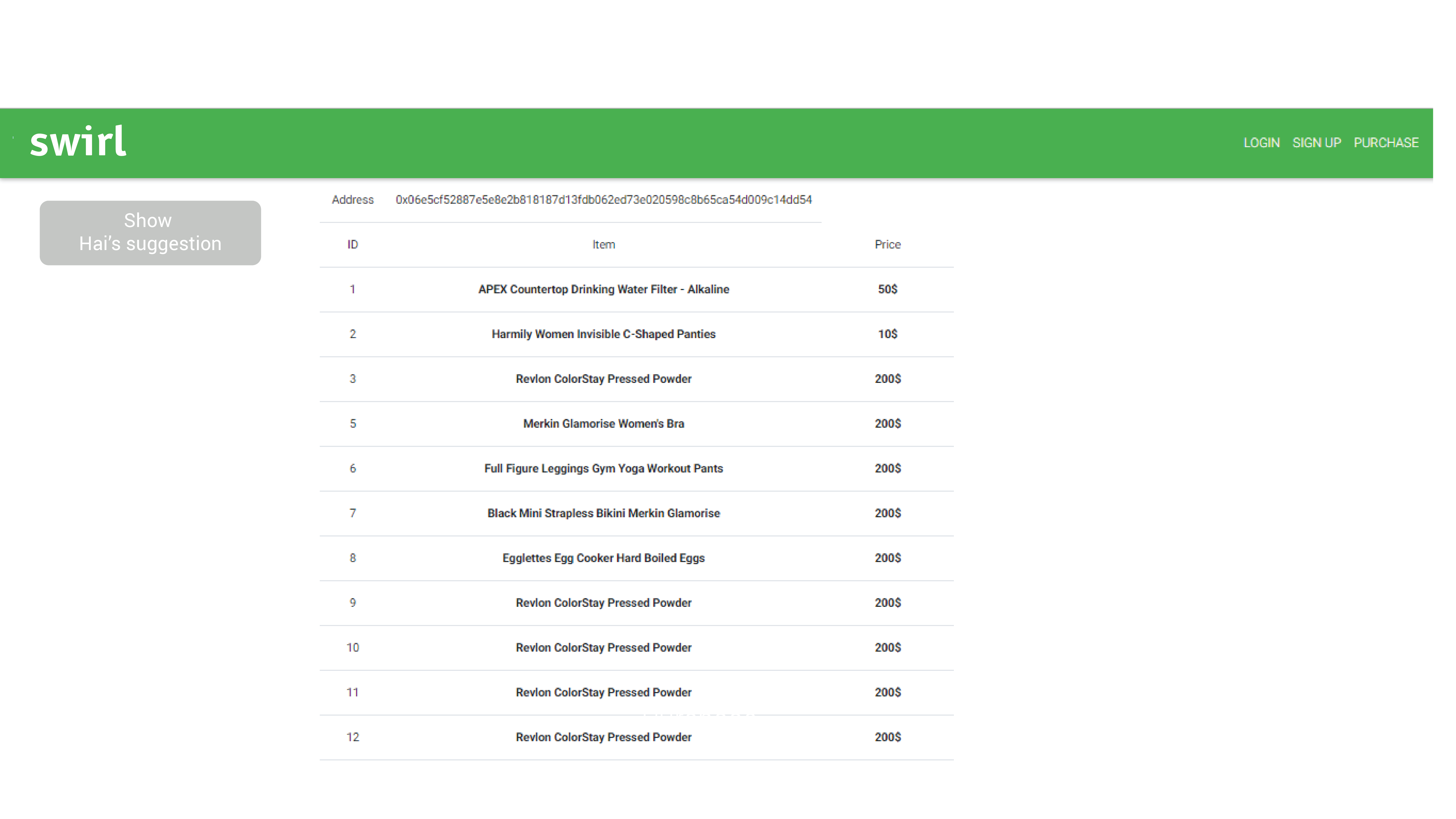
Task: Select Merkin Glamorise Women's Bra item
Action: click(x=603, y=423)
